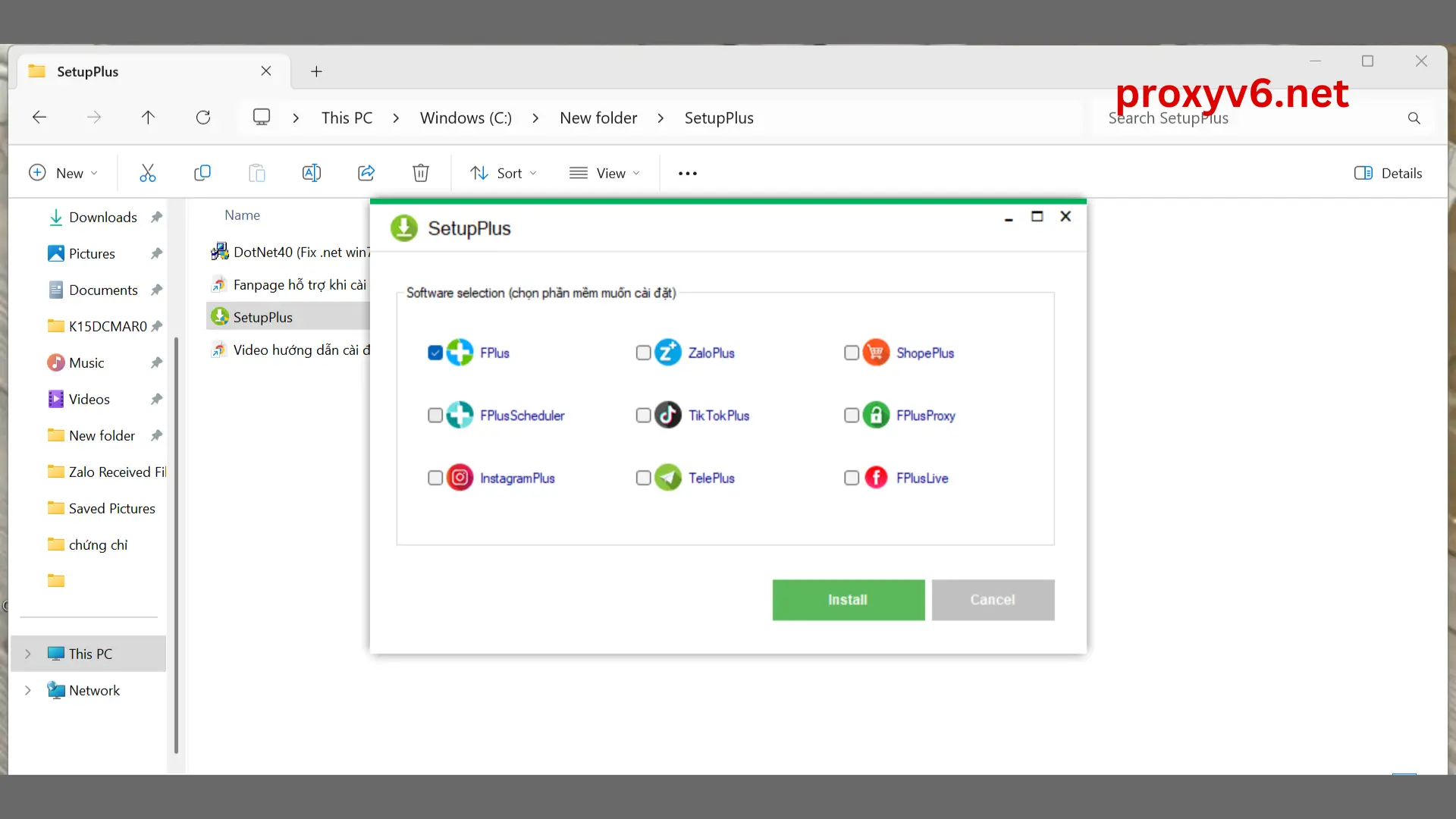The width and height of the screenshot is (1456, 819).
Task: Check the InstagramPlus checkbox
Action: [x=435, y=478]
